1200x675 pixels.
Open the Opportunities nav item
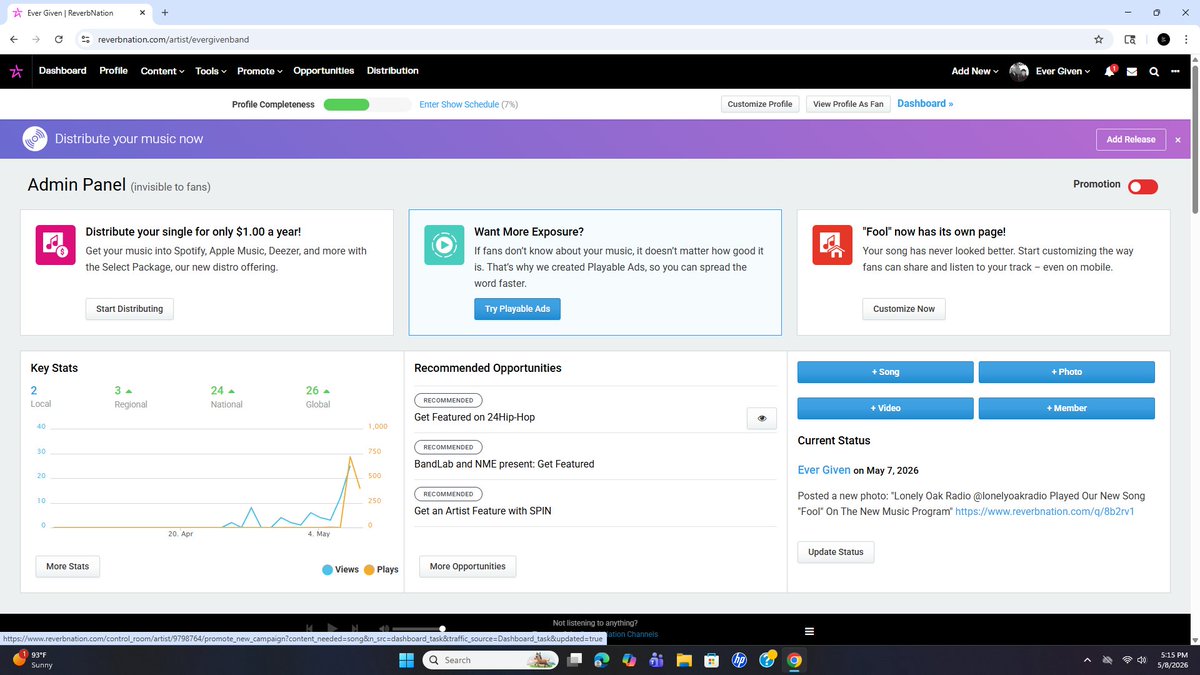point(324,71)
